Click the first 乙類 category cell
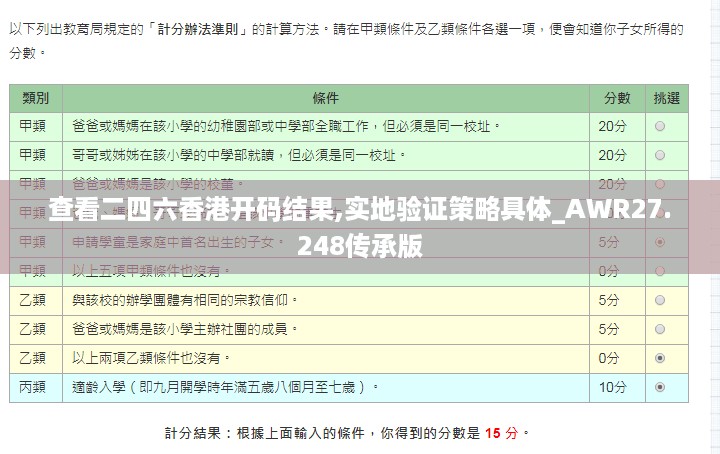Viewport: 720px width, 454px height. [x=35, y=300]
